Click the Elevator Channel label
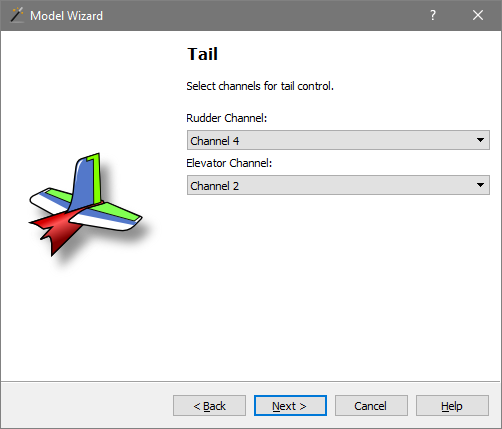This screenshot has width=502, height=429. (x=229, y=163)
